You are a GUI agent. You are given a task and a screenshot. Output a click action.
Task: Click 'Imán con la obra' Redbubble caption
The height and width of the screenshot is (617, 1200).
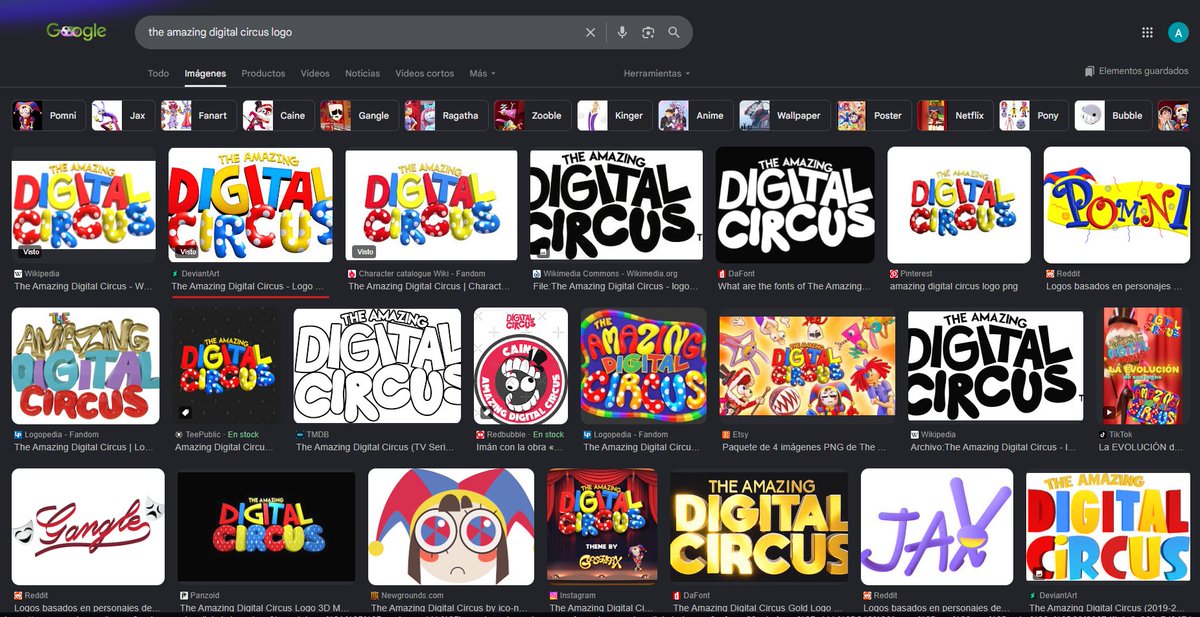coord(520,447)
